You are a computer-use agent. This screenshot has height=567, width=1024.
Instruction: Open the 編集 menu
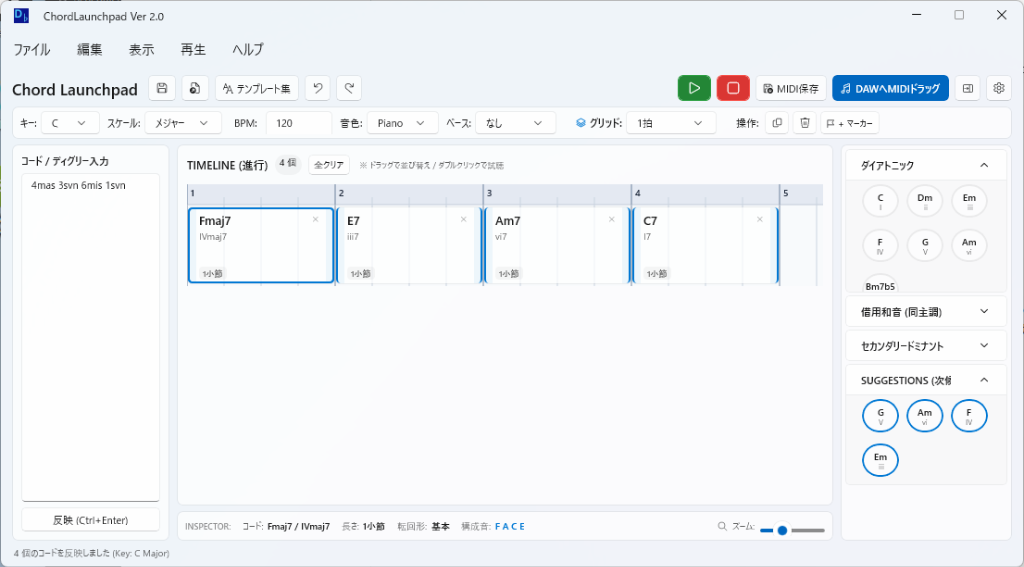pos(89,50)
